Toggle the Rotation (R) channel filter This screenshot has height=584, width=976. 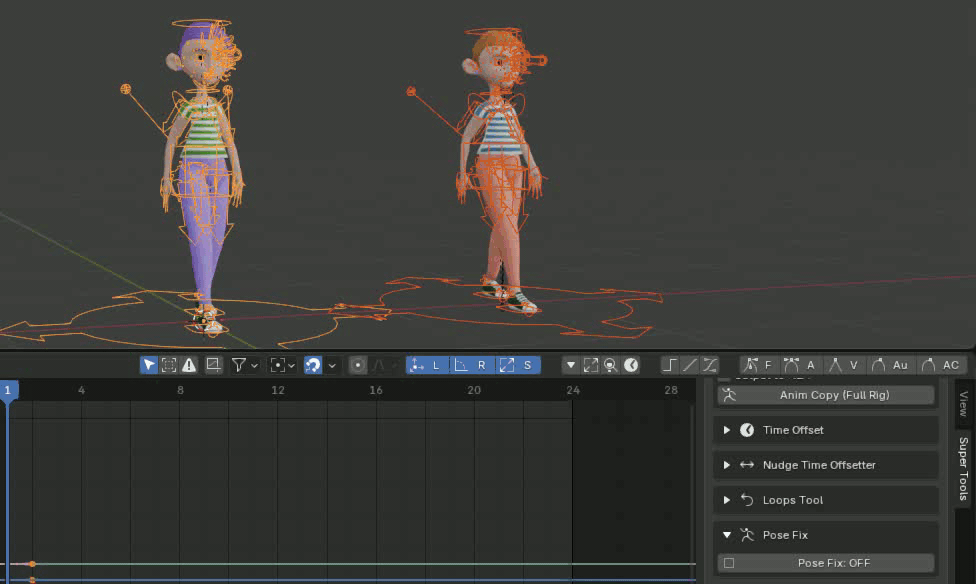coord(472,365)
